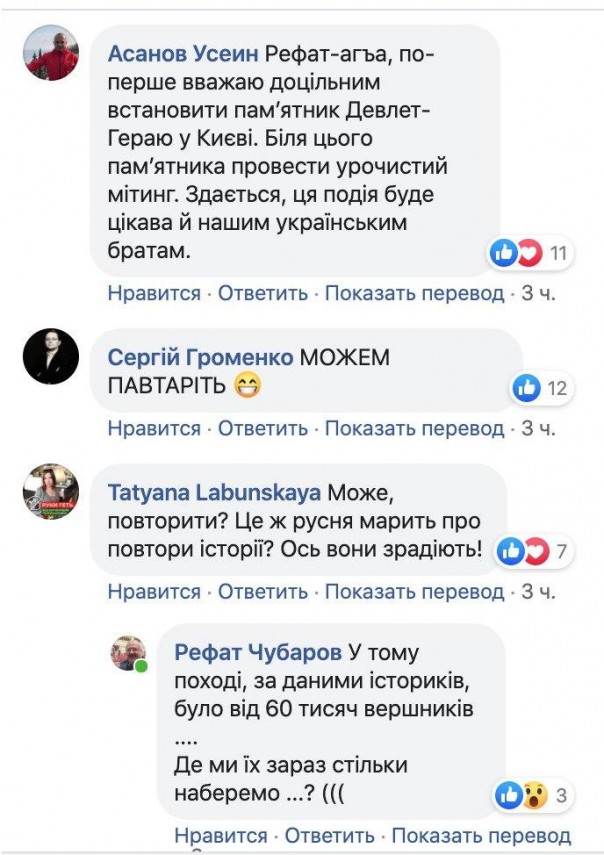Show translation of Асанов Усеин's comment
Viewport: 604px width, 855px height.
[414, 293]
